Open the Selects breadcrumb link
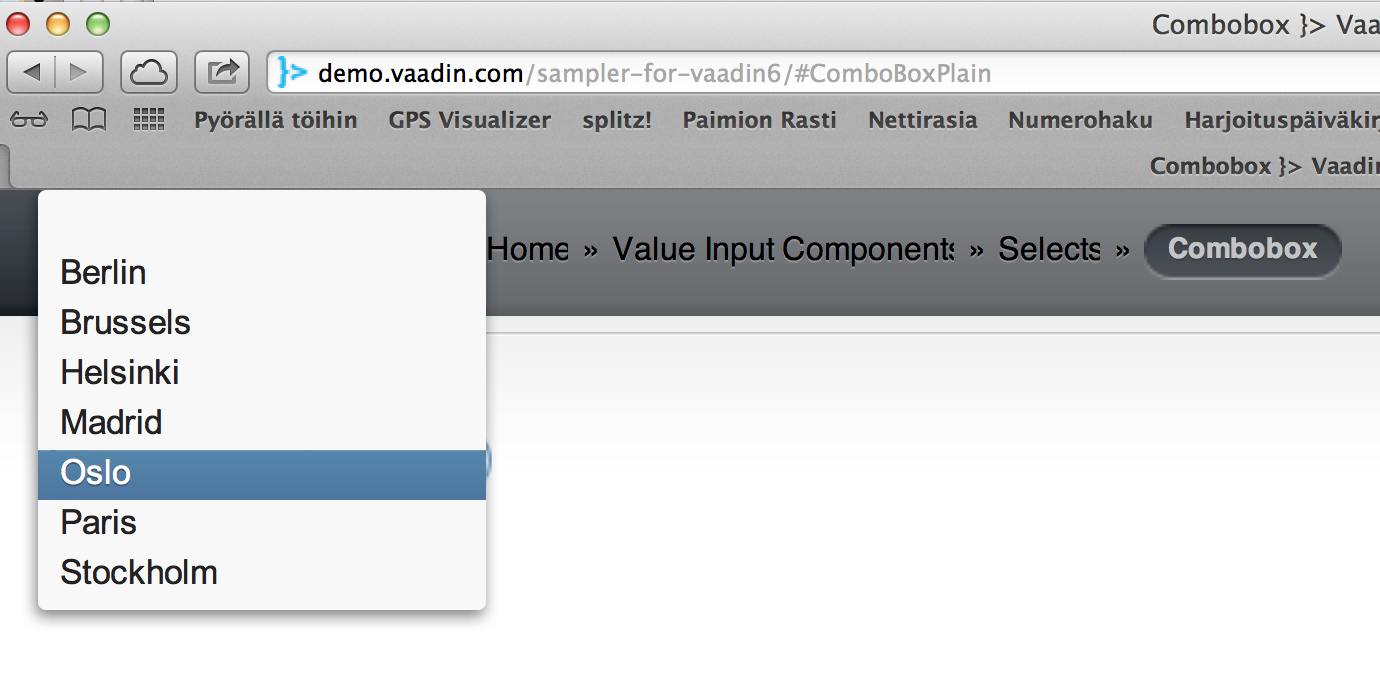This screenshot has height=686, width=1380. click(1047, 249)
